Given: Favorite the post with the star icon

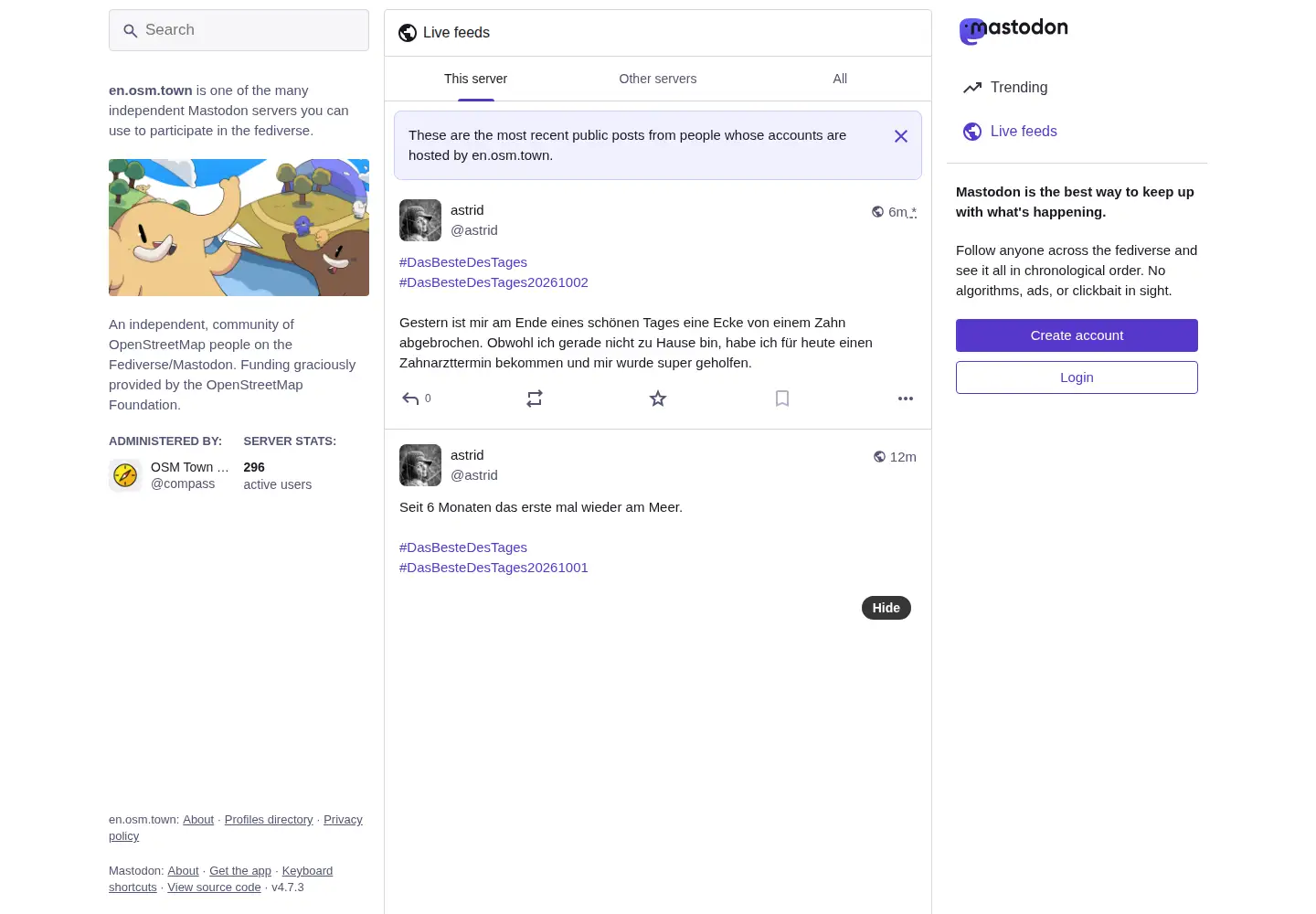Looking at the screenshot, I should [x=658, y=399].
